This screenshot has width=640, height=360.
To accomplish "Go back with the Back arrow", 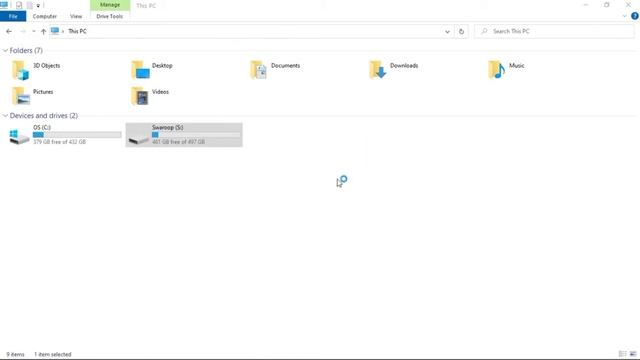I will [9, 31].
